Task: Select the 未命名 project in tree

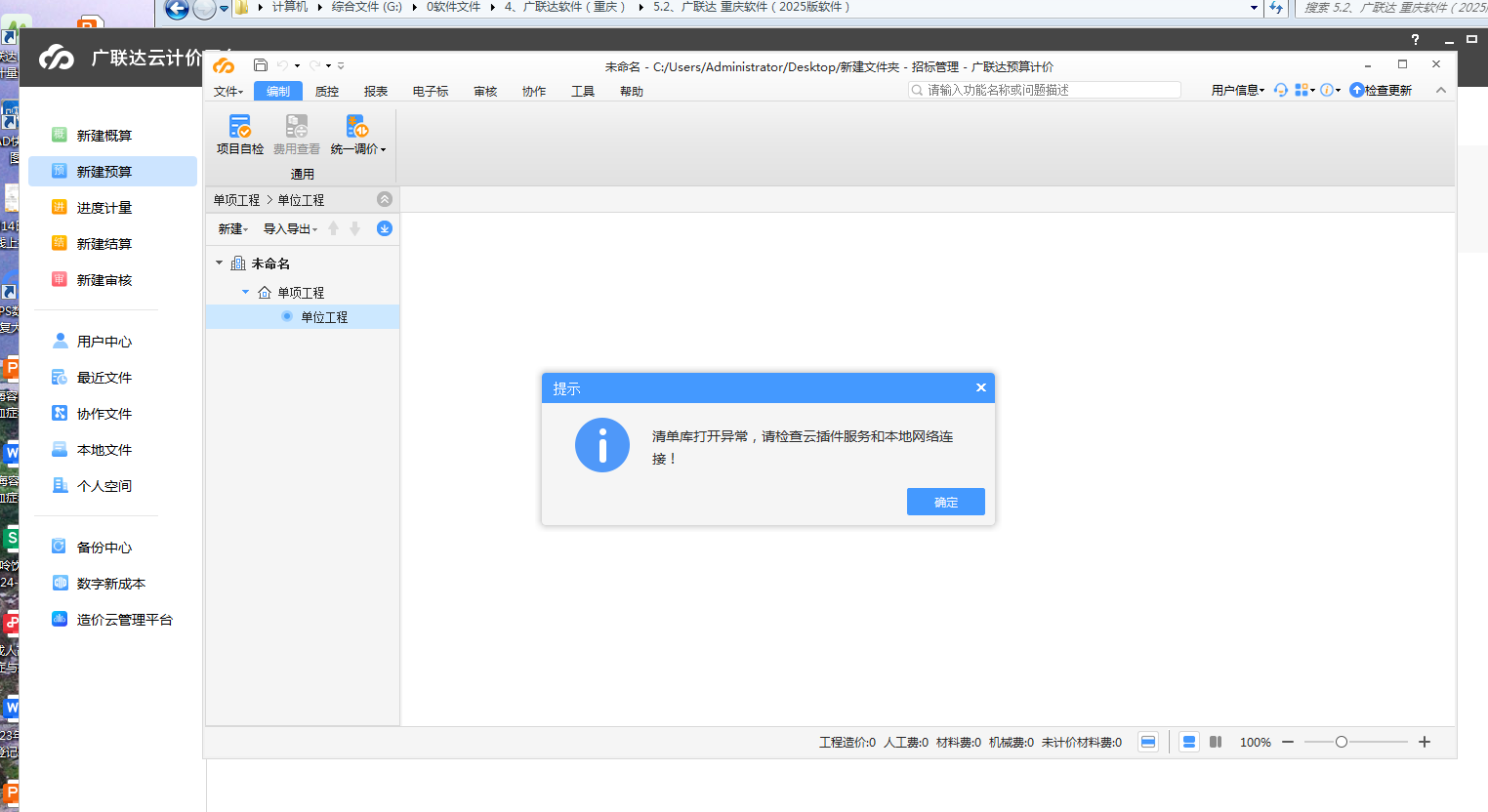Action: coord(270,264)
